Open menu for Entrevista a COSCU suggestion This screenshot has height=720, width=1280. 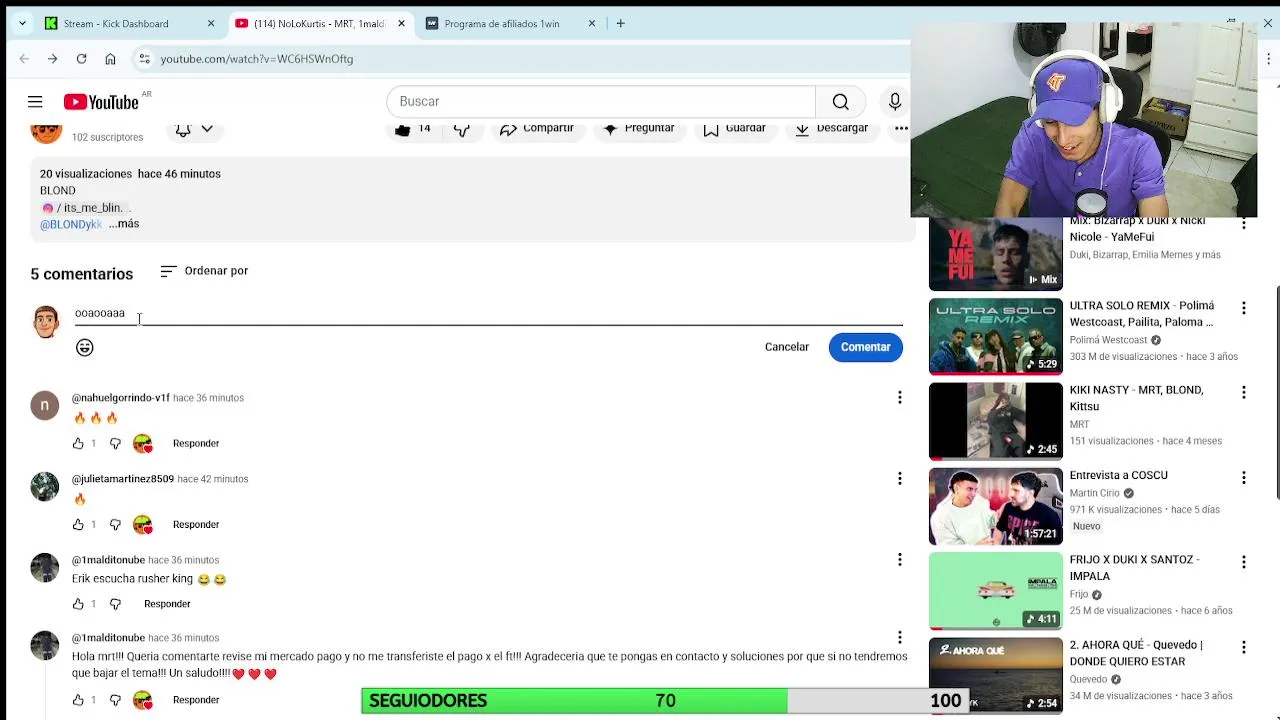[1244, 478]
